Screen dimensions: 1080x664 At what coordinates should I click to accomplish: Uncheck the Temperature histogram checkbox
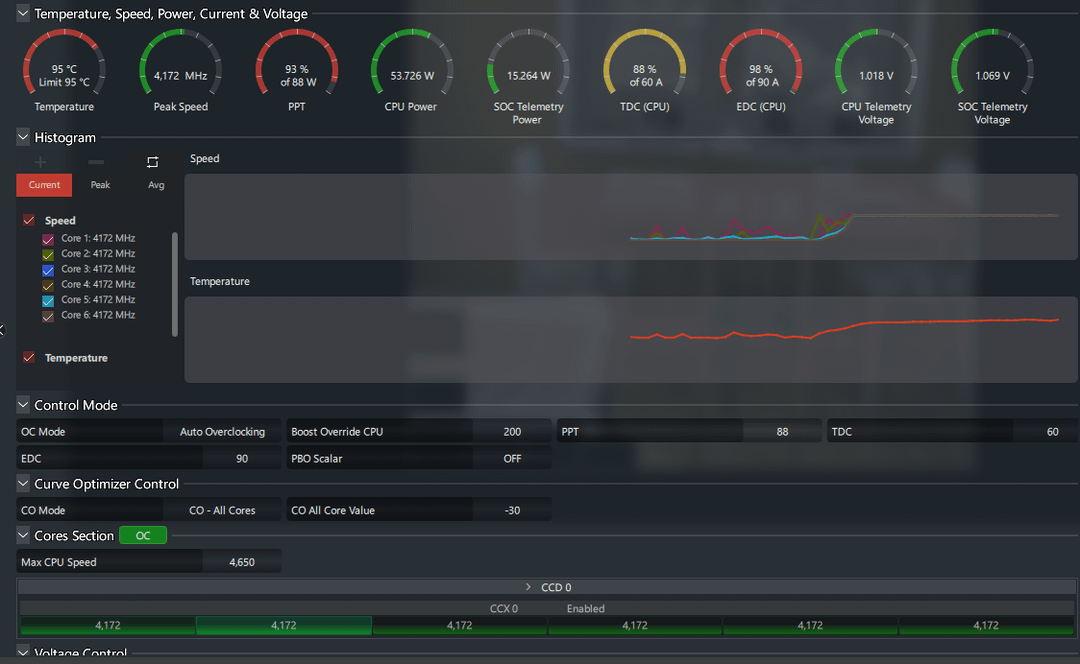click(x=29, y=357)
